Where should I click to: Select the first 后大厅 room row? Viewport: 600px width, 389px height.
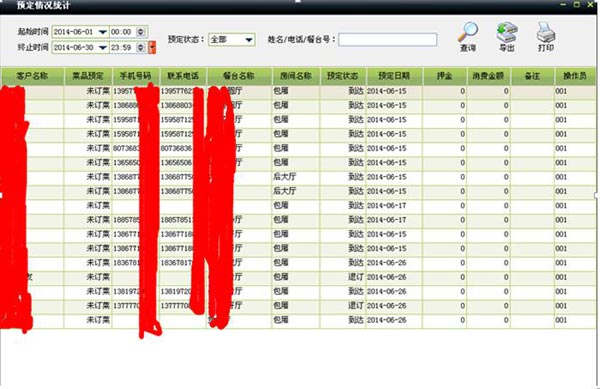(x=298, y=177)
